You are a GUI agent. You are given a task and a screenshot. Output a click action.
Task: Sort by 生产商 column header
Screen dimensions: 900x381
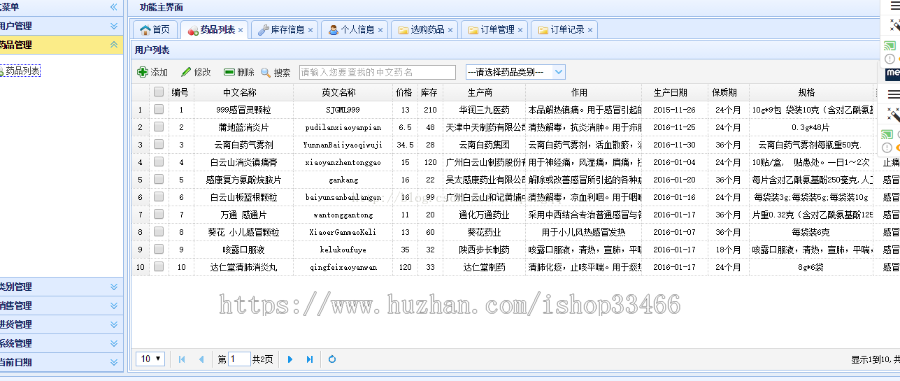coord(484,92)
